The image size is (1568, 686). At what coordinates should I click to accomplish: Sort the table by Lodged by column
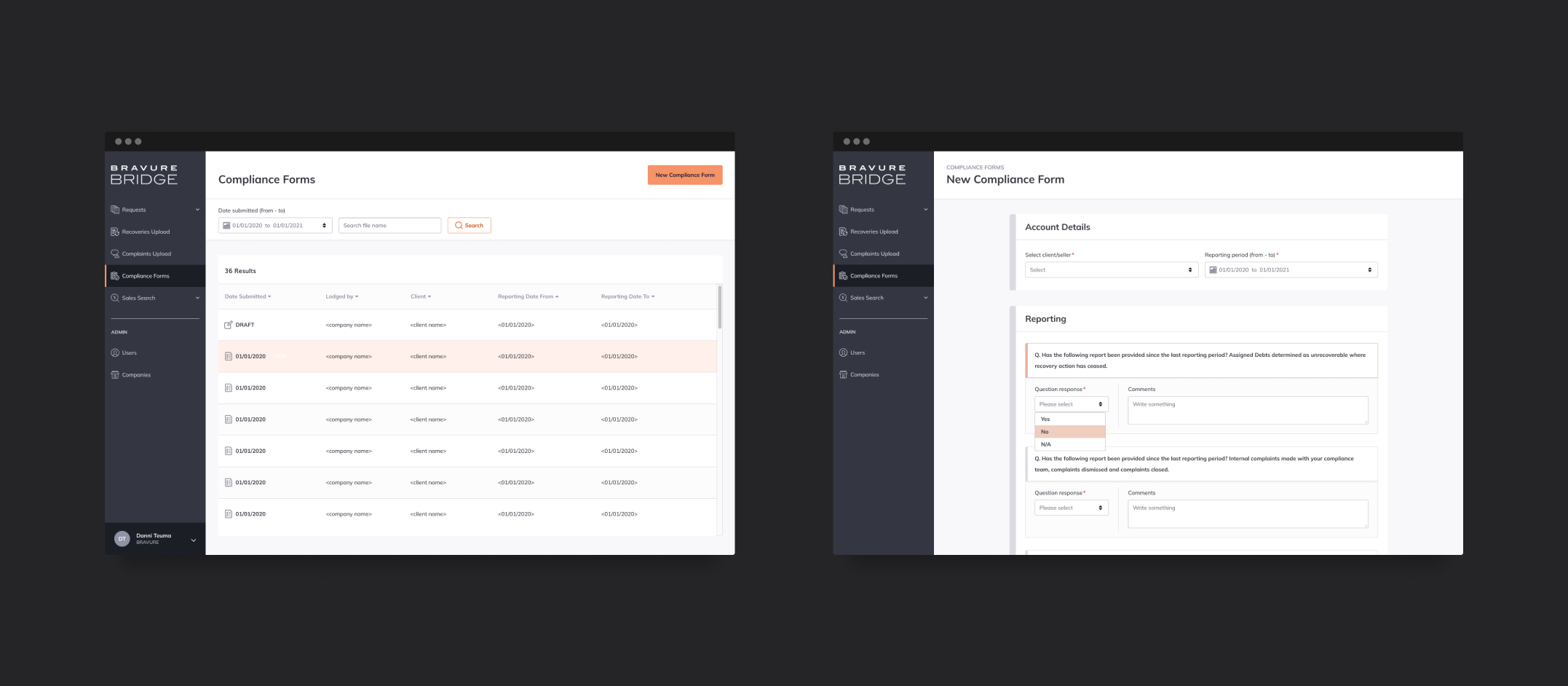(341, 296)
